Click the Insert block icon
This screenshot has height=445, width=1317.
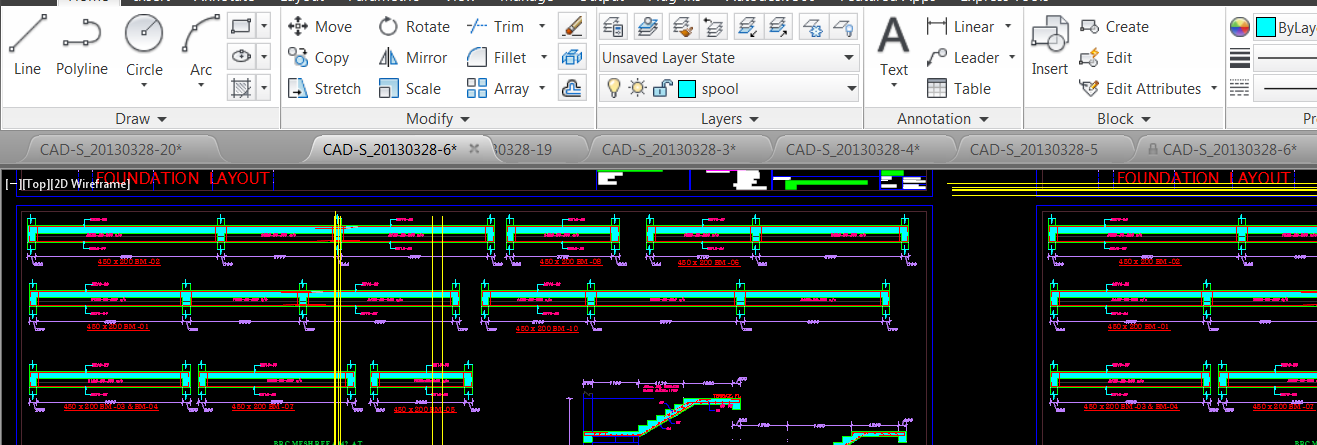(x=1050, y=46)
